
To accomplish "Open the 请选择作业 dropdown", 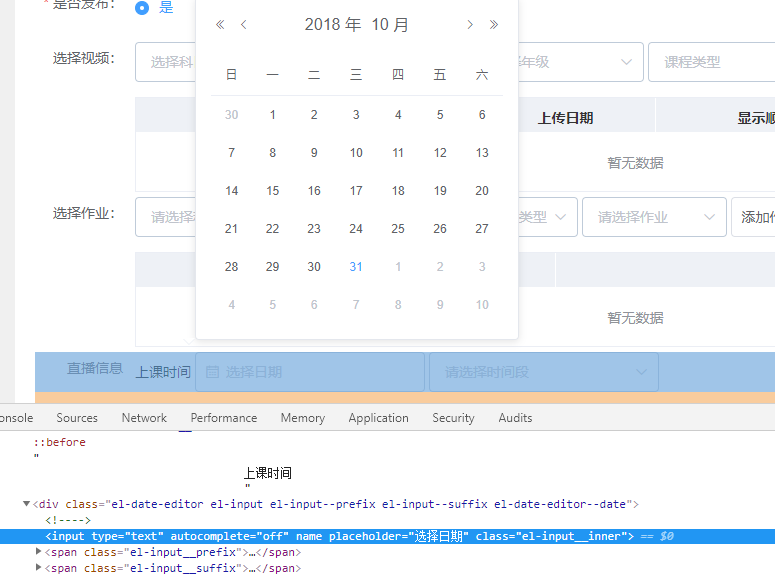I will [654, 217].
